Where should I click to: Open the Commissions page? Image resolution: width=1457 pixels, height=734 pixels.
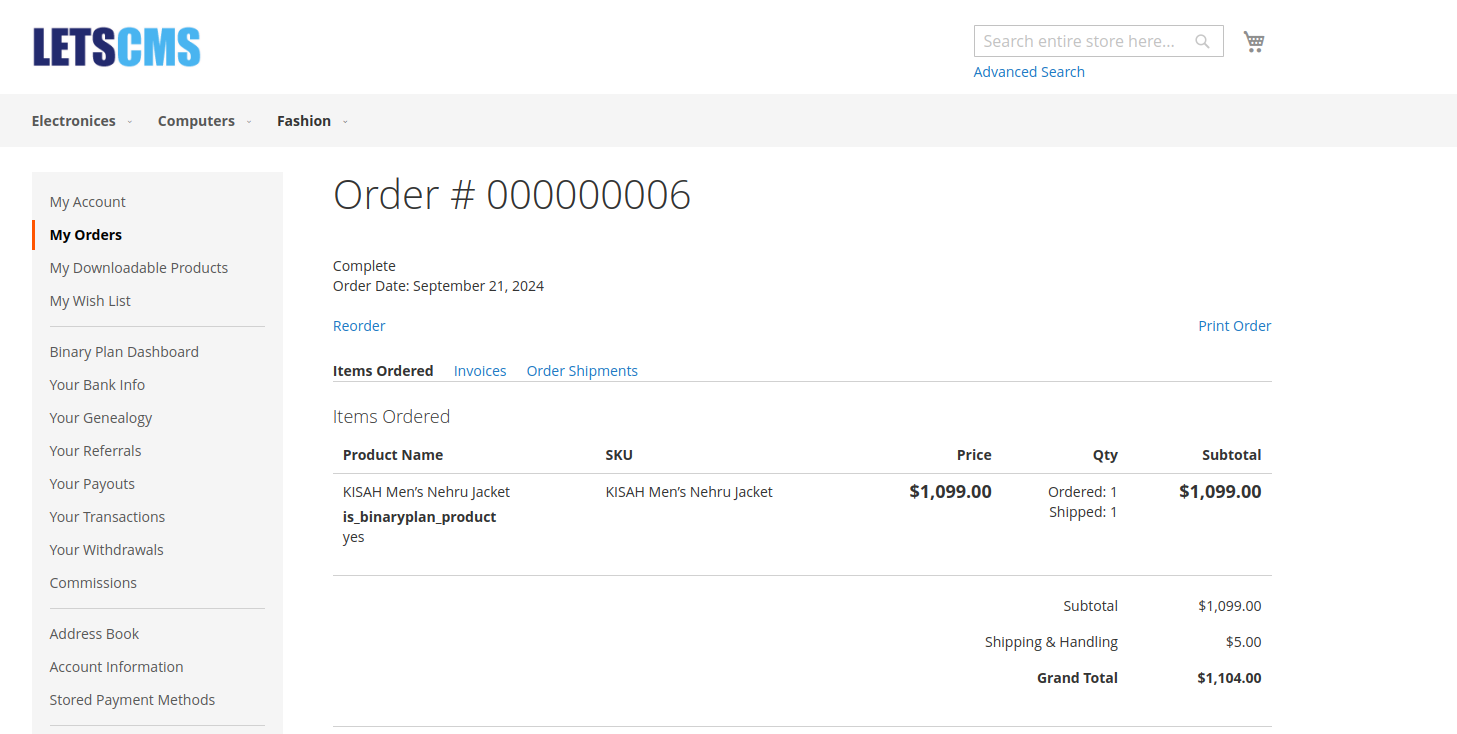pos(93,582)
